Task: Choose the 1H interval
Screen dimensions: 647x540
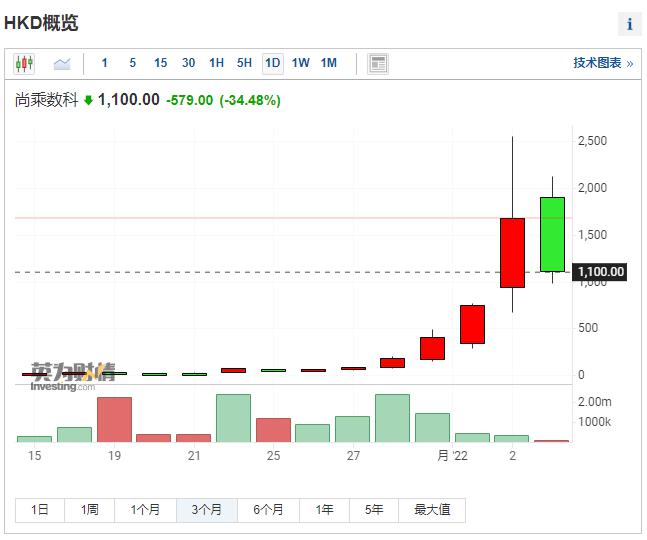Action: (x=216, y=63)
